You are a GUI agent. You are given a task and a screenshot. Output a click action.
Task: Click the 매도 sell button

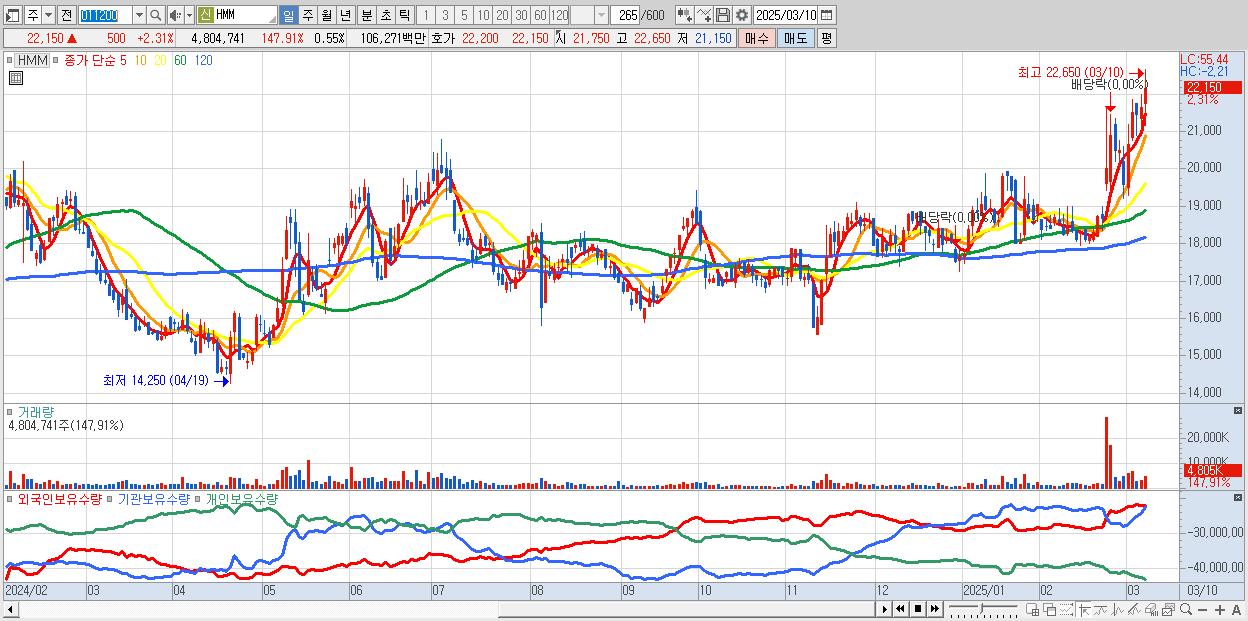pos(795,38)
